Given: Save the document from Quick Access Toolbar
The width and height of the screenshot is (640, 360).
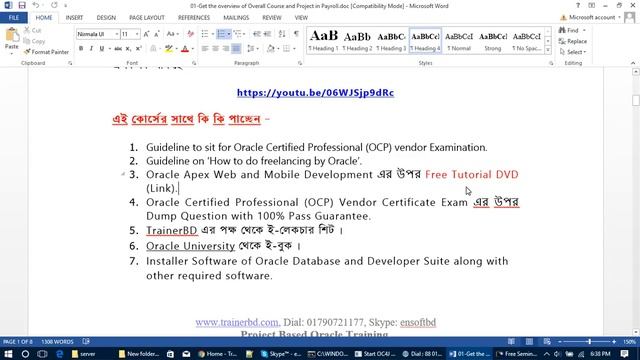Looking at the screenshot, I should (22, 6).
